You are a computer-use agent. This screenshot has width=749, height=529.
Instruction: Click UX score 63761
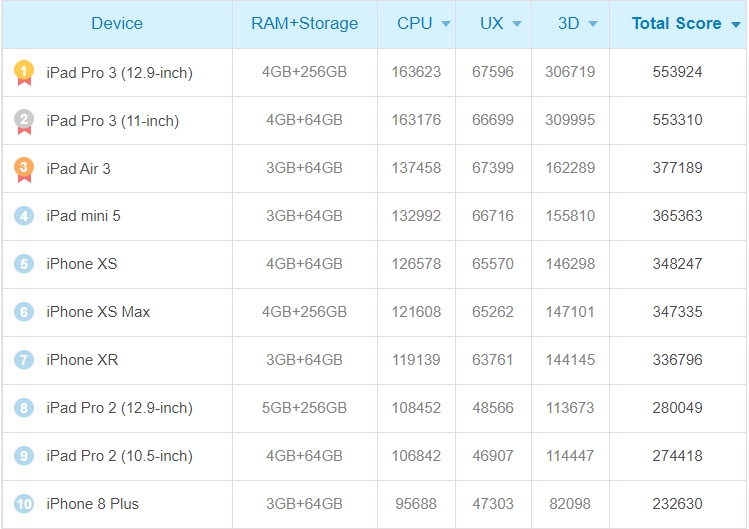click(x=493, y=360)
